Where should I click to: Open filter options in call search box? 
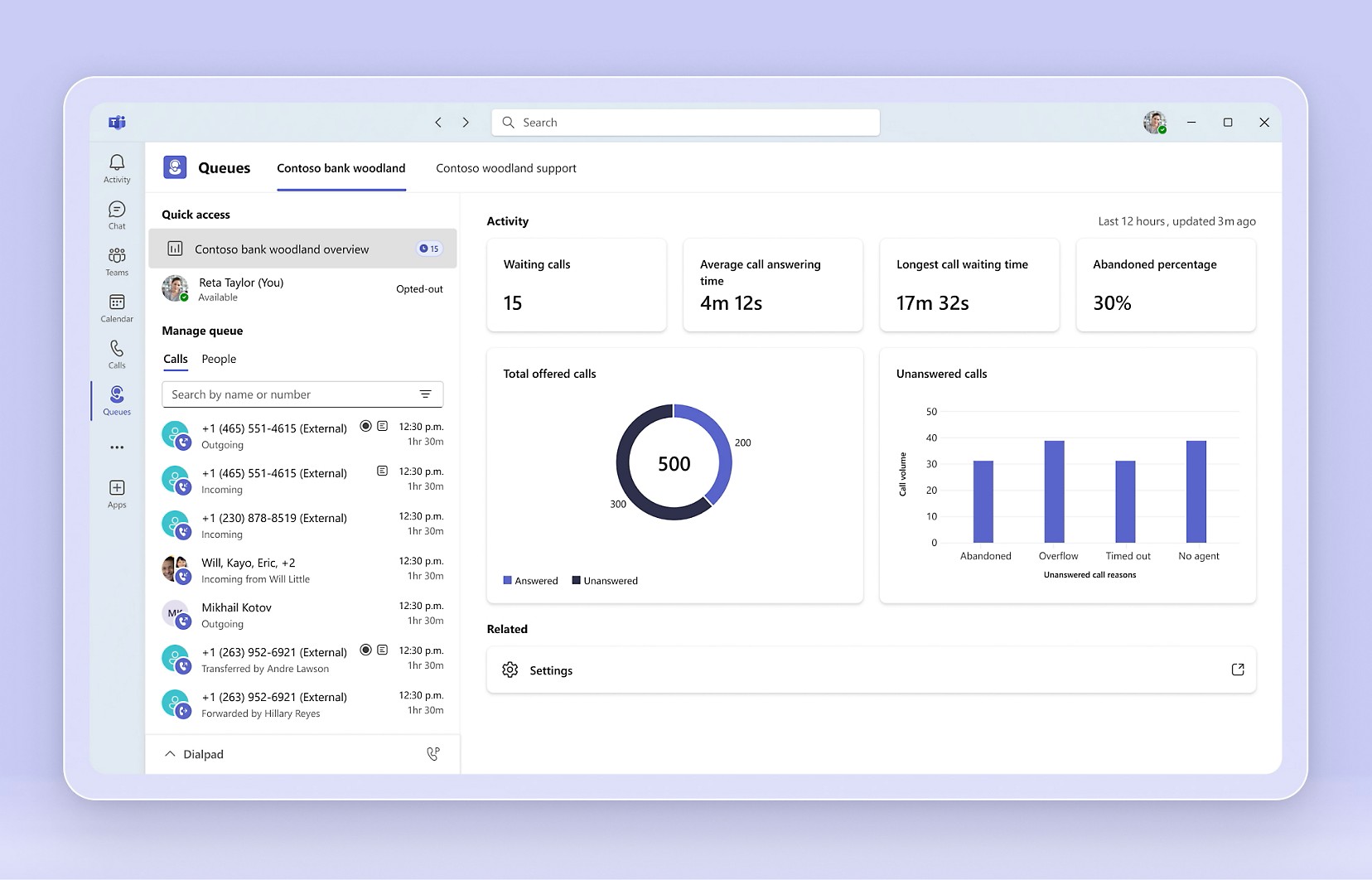tap(425, 394)
